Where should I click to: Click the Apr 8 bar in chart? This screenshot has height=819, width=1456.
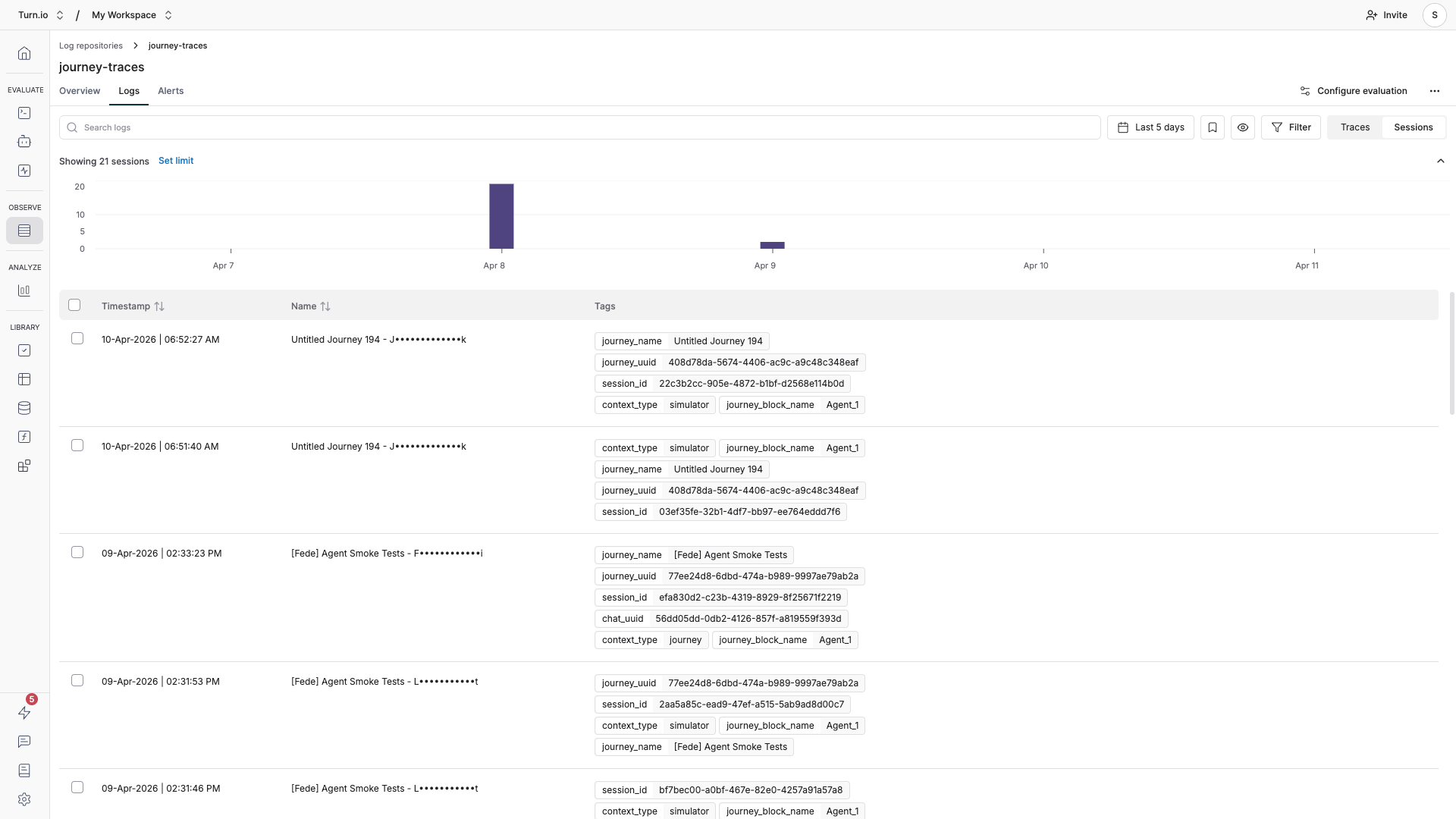coord(501,216)
